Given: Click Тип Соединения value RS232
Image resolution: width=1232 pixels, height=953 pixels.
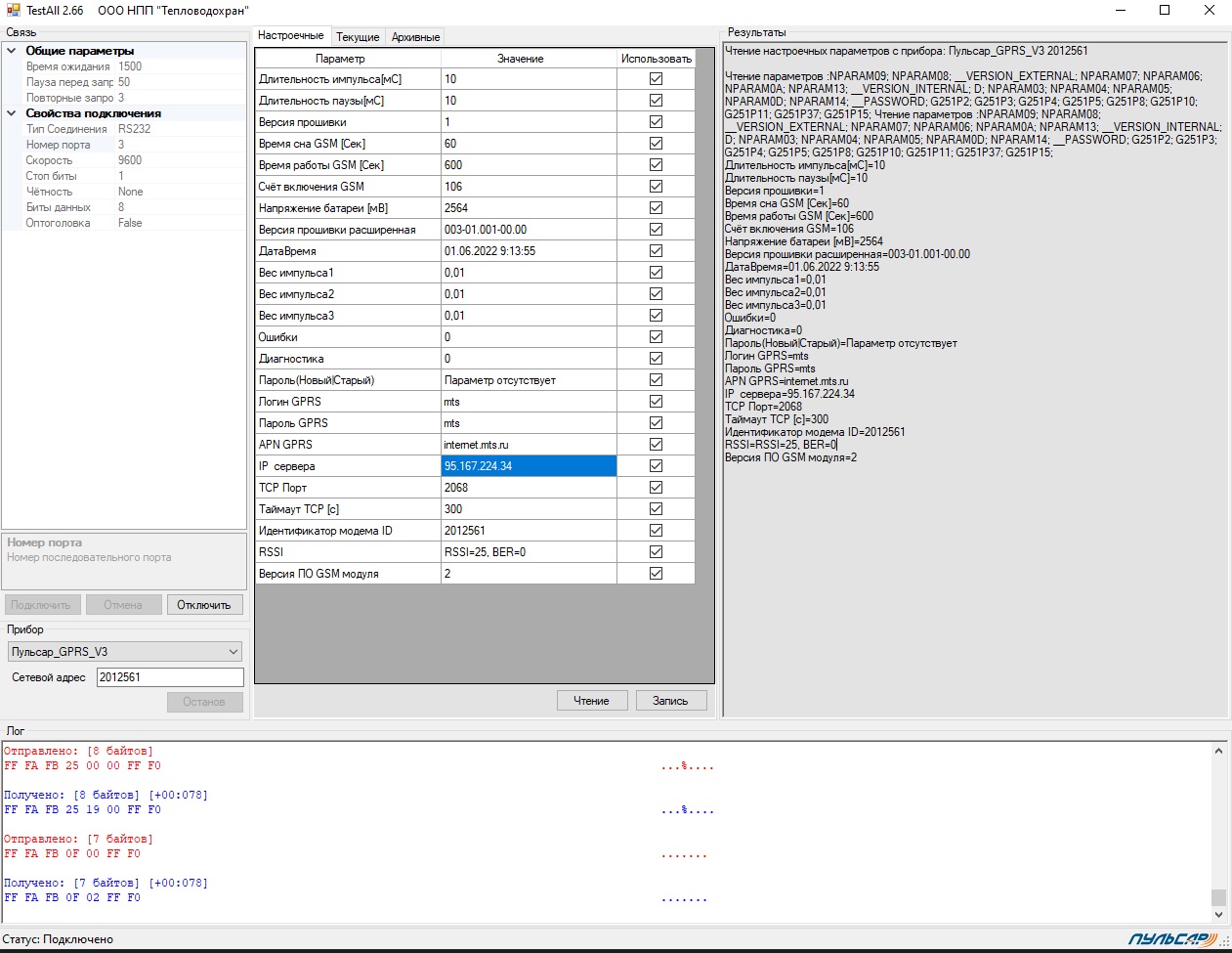Looking at the screenshot, I should pos(181,129).
